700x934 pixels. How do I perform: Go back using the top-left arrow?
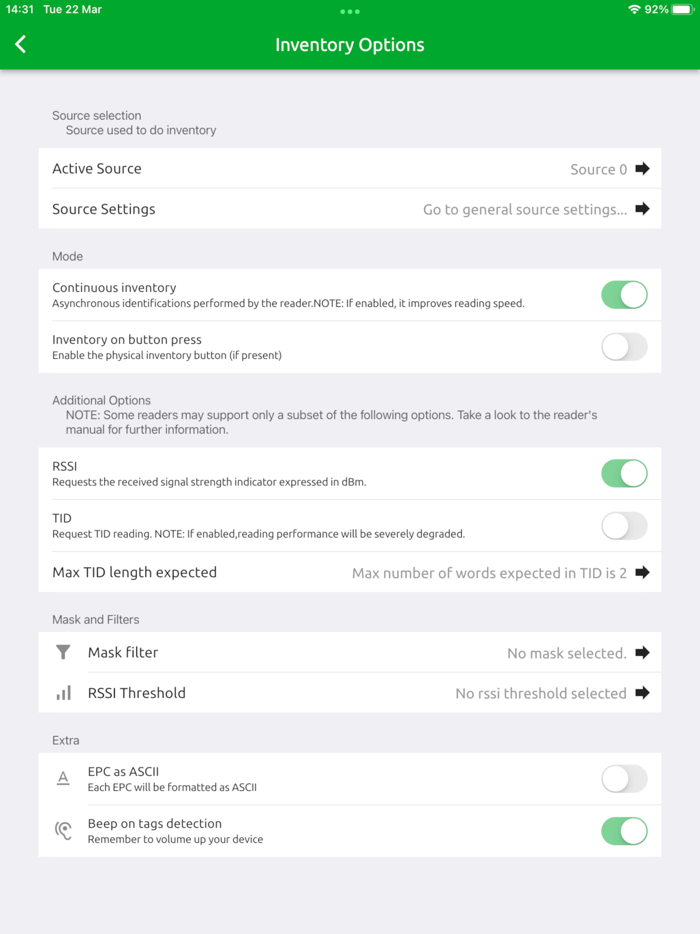pyautogui.click(x=21, y=44)
